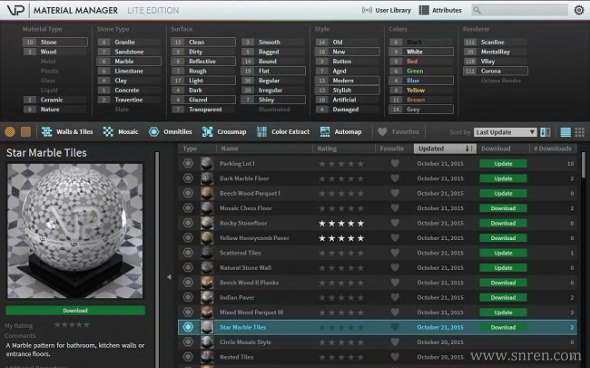
Task: Select the White color filter
Action: click(x=421, y=52)
